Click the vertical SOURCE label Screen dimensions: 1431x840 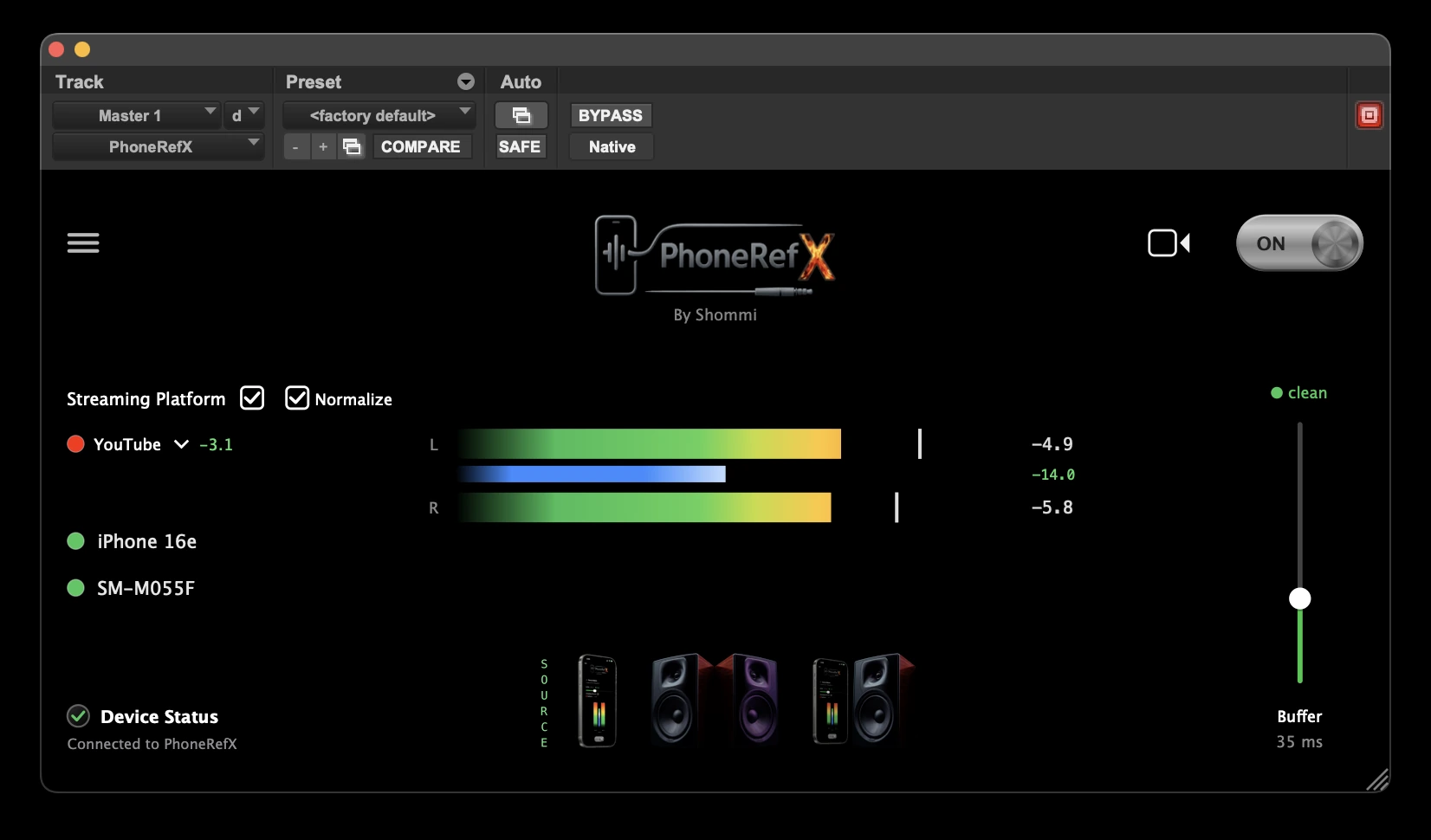(544, 702)
